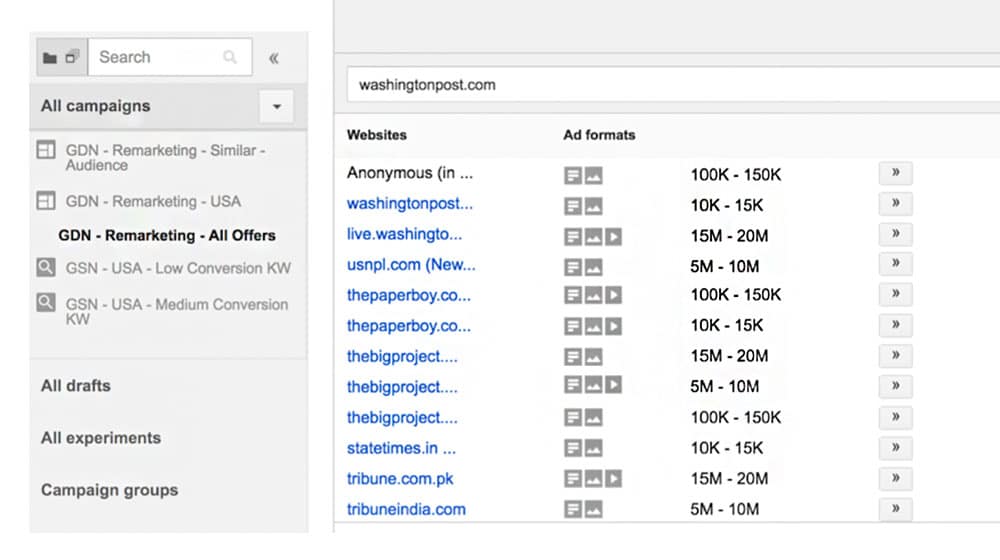Image resolution: width=1000 pixels, height=560 pixels.
Task: Click 10K - 15K value in statetimes.in row
Action: click(x=726, y=448)
